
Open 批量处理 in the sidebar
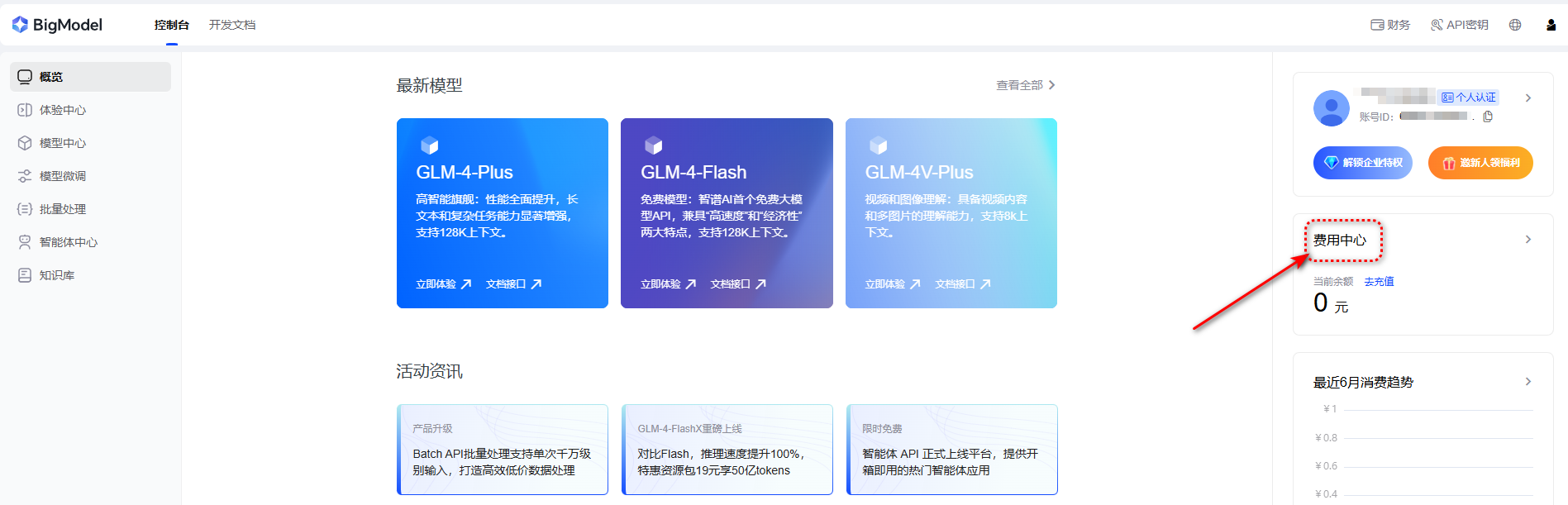(62, 209)
